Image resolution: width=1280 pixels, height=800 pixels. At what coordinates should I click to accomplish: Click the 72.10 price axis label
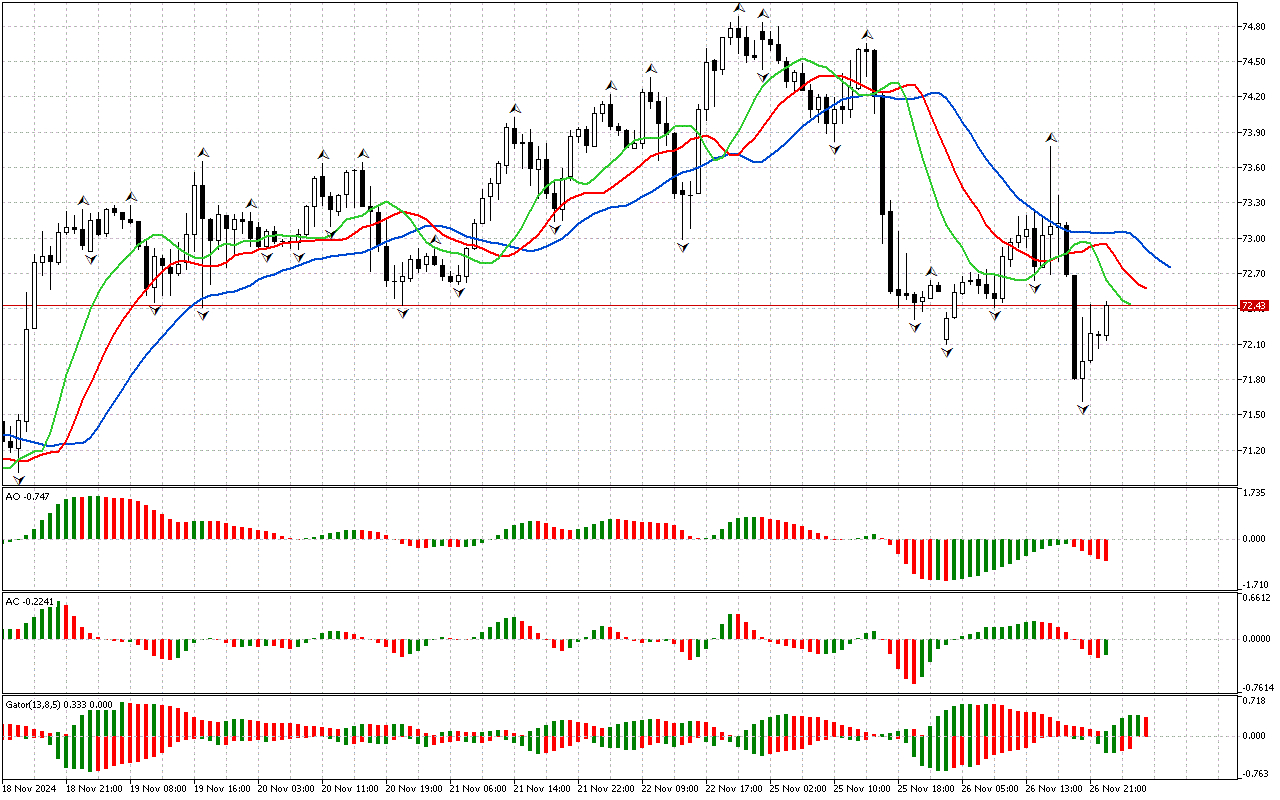[1252, 345]
